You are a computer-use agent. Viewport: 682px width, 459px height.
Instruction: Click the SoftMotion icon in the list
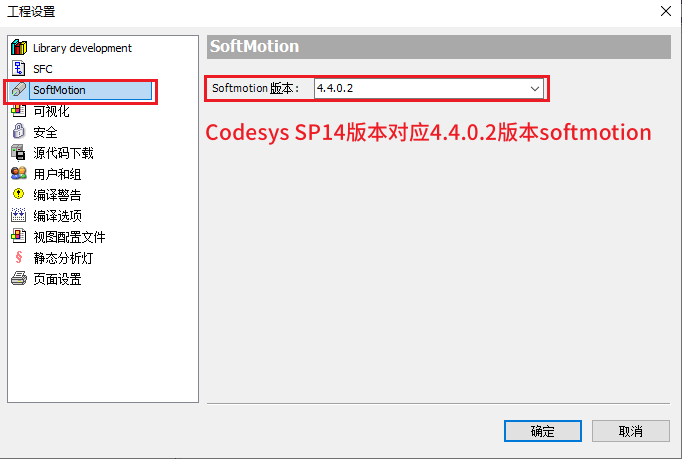(18, 90)
